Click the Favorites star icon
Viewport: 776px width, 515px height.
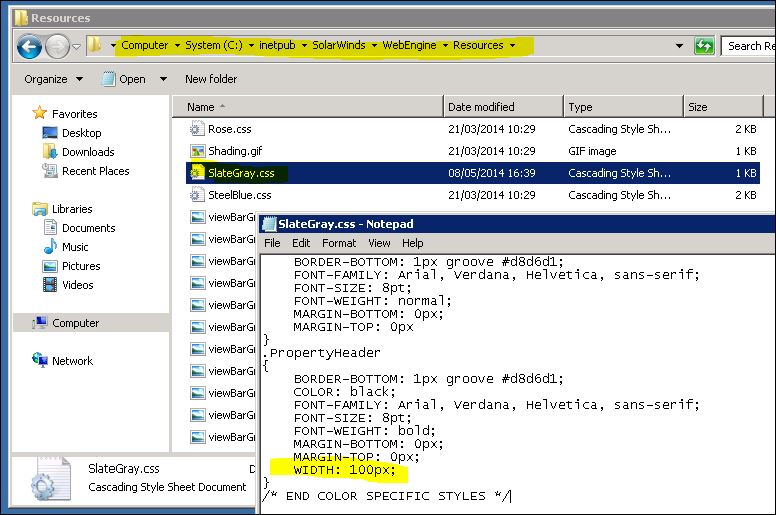(x=40, y=113)
